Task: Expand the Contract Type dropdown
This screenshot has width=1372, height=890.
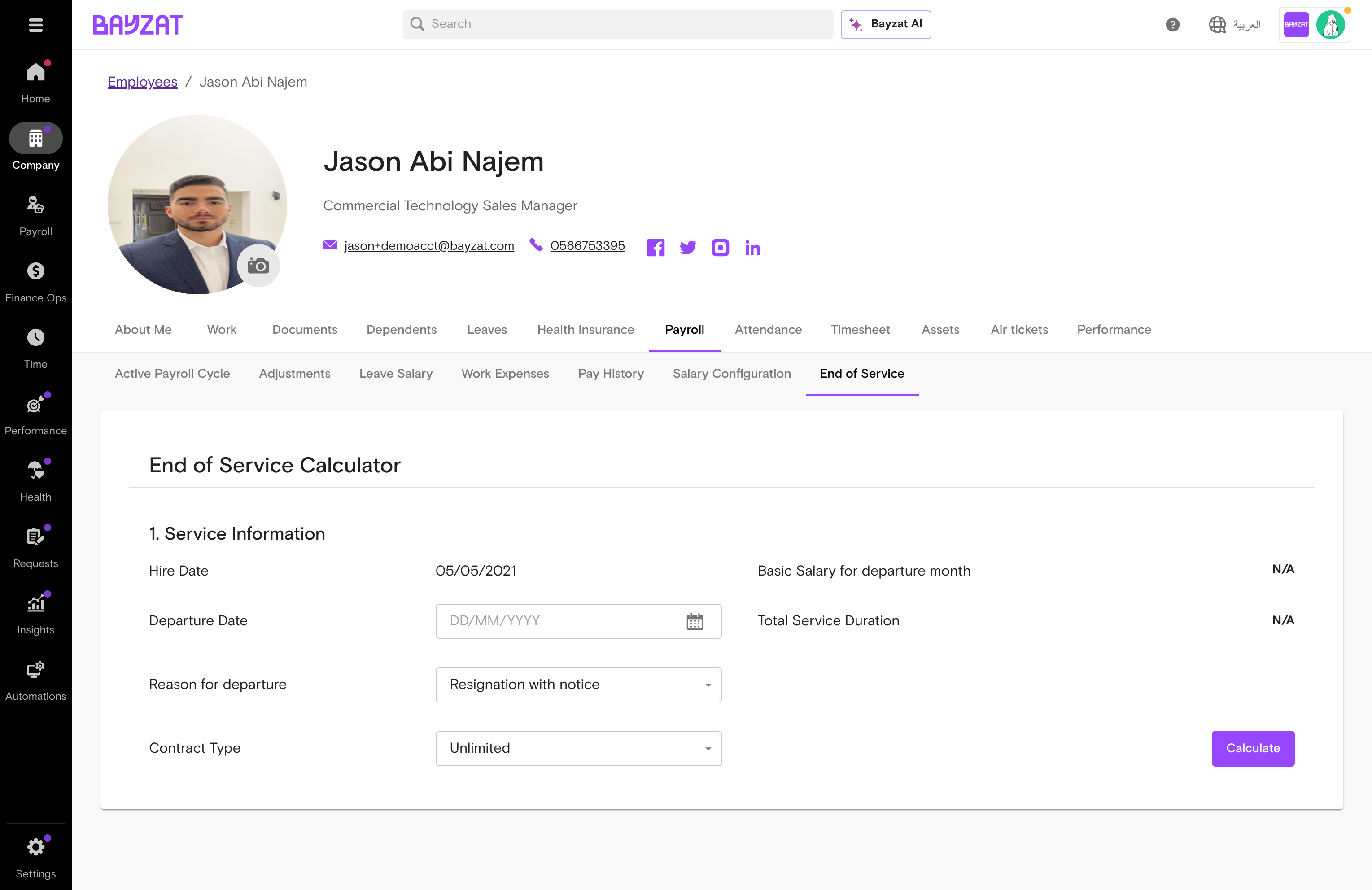Action: coord(578,749)
